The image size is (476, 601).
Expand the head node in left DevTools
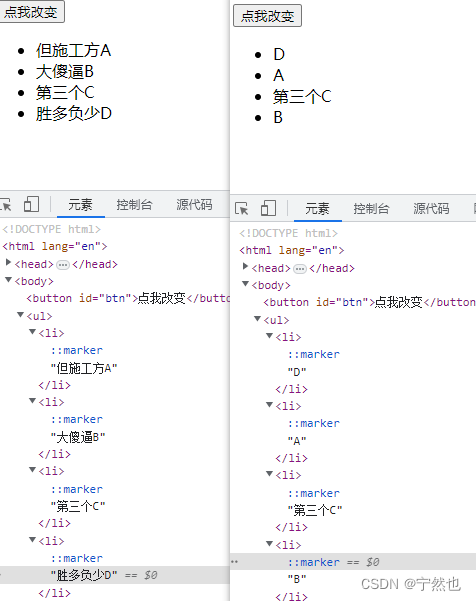(8, 263)
